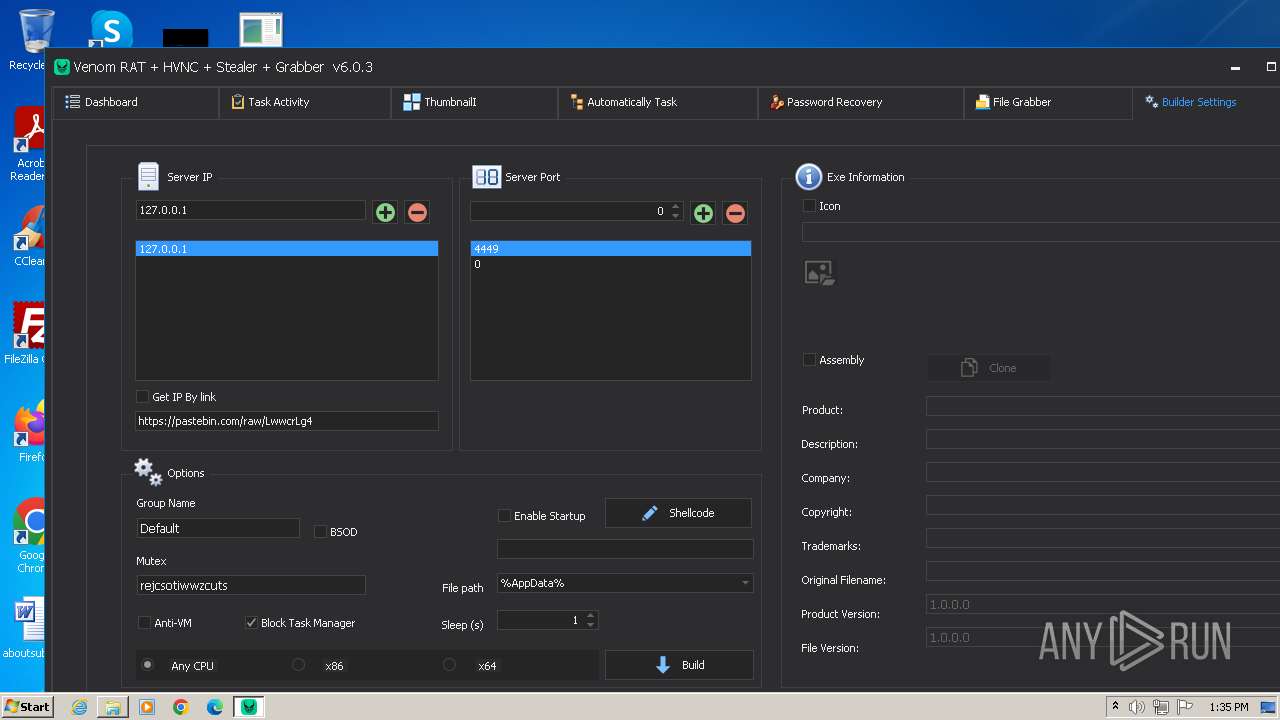The width and height of the screenshot is (1280, 720).
Task: Open File Explorer from taskbar
Action: 113,707
